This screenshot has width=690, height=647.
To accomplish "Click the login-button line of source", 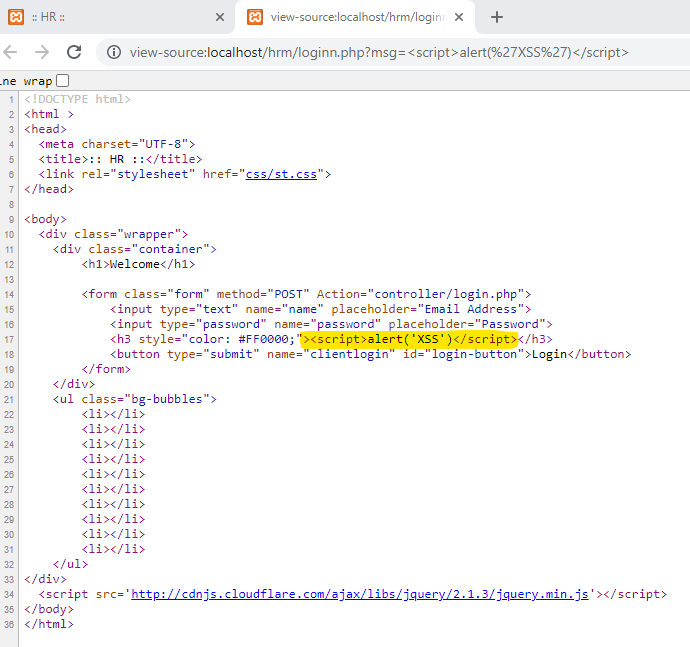I will (371, 354).
